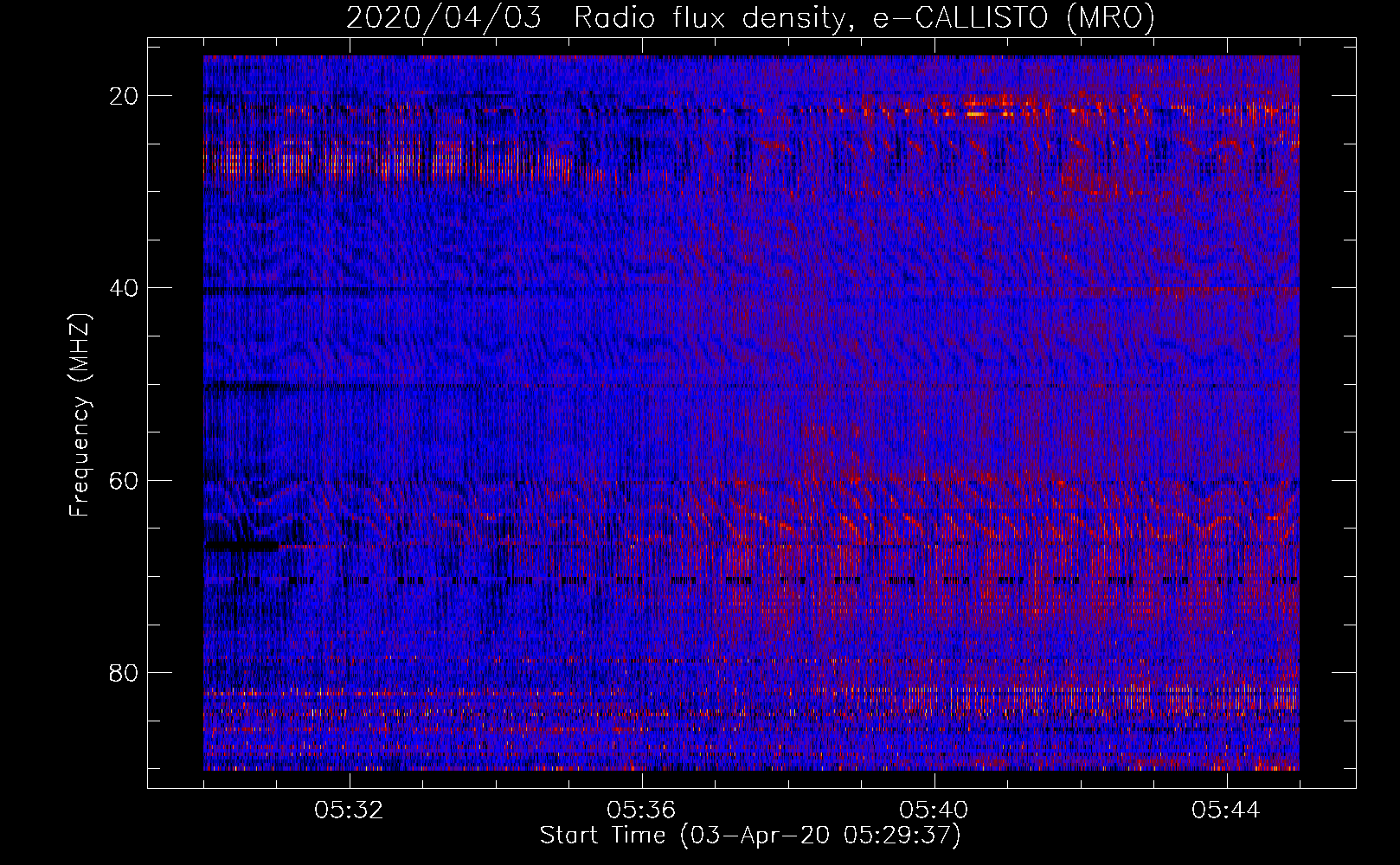
Task: Click the "Start Time (03-Apr-20 05:29:37)" axis label
Action: coord(750,836)
